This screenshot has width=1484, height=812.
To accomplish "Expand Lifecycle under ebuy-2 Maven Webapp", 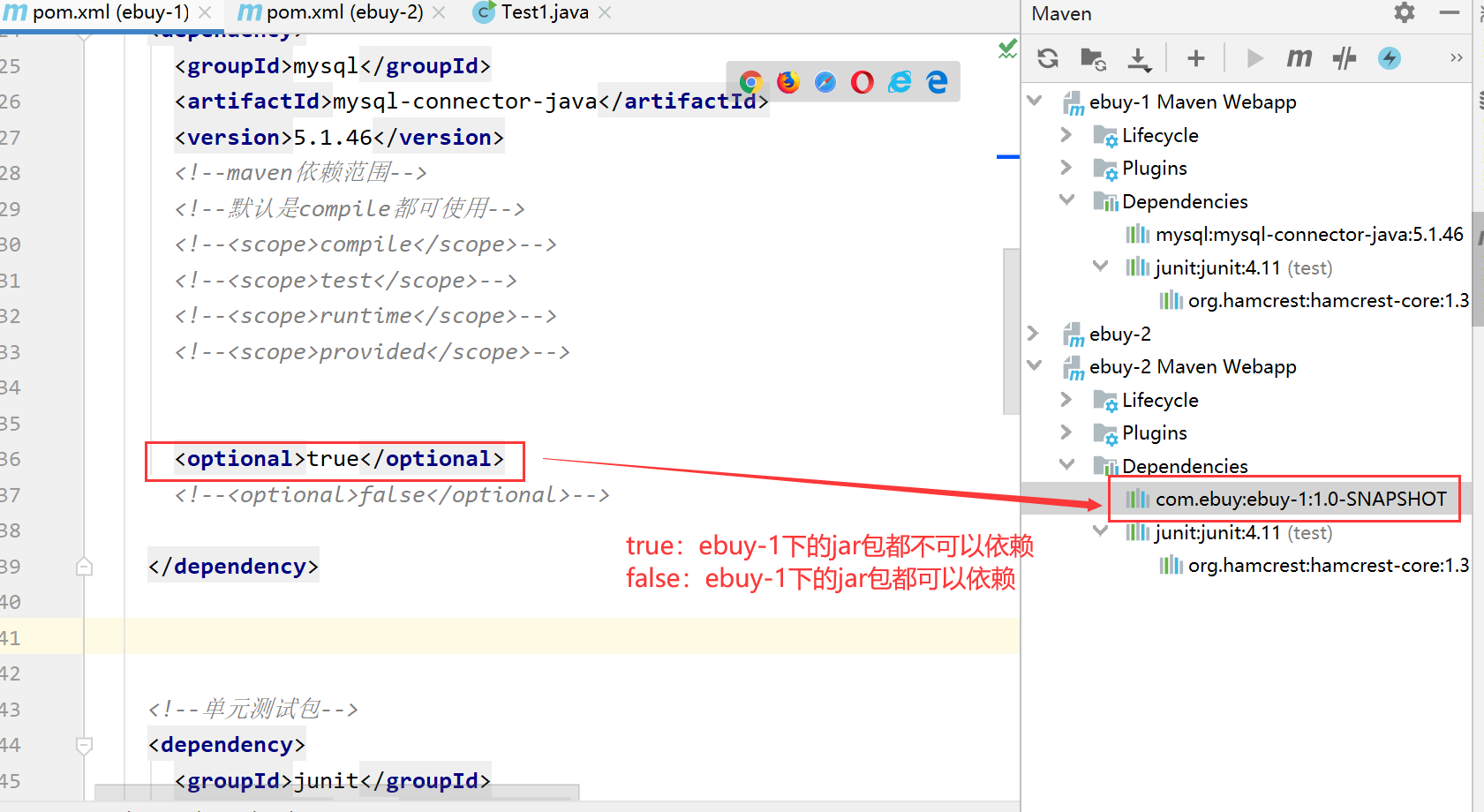I will point(1066,399).
